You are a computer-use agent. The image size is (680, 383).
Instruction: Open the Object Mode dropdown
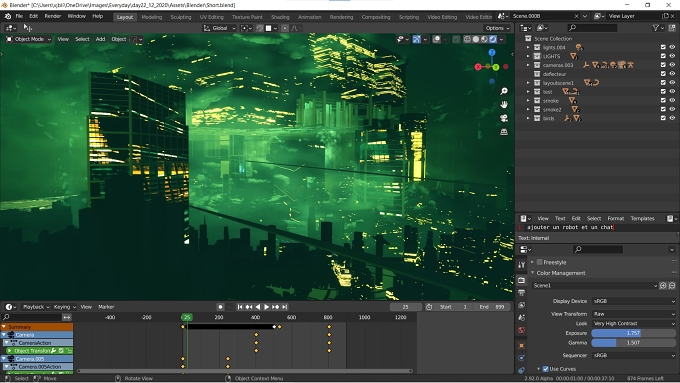click(28, 39)
